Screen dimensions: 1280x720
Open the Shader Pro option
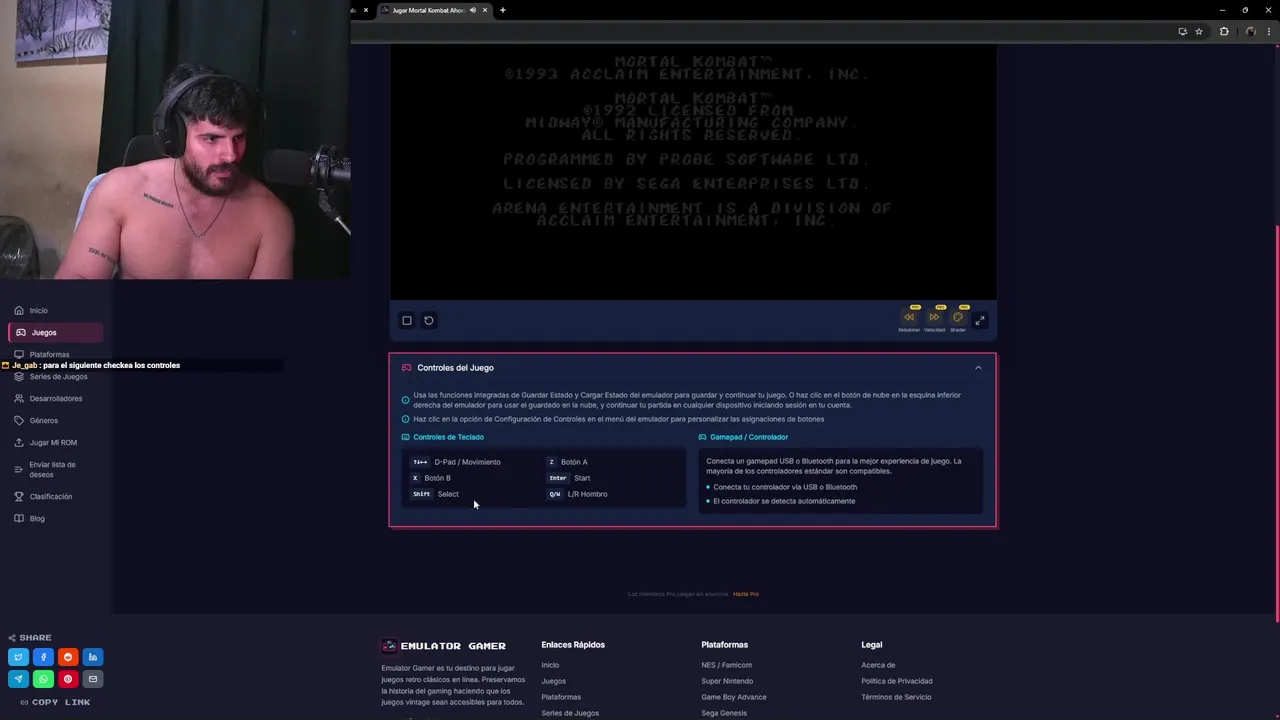tap(958, 318)
